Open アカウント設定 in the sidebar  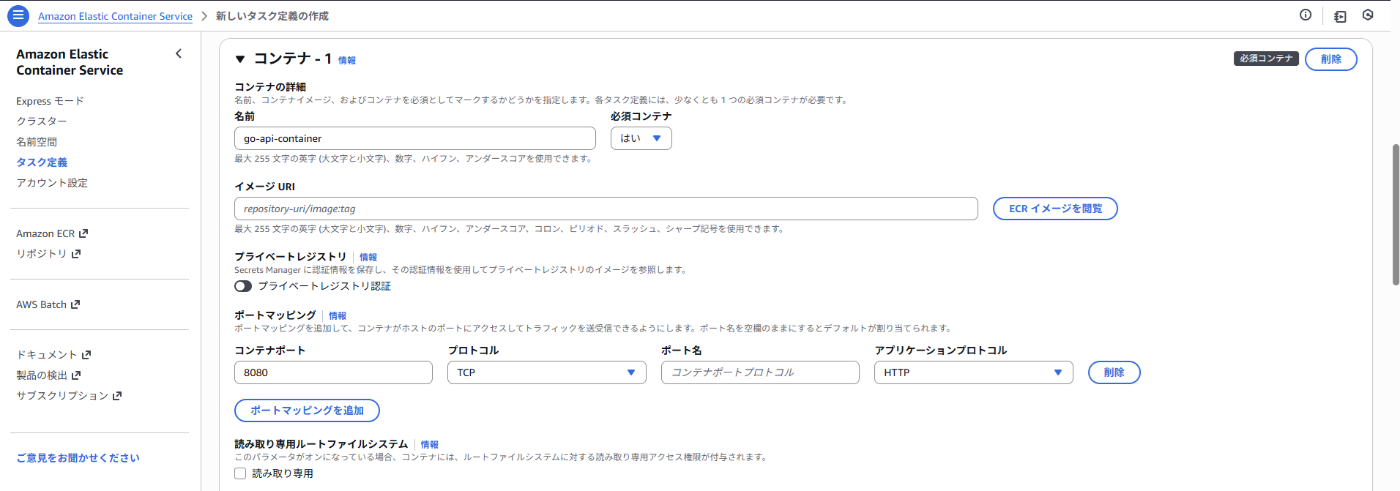52,183
